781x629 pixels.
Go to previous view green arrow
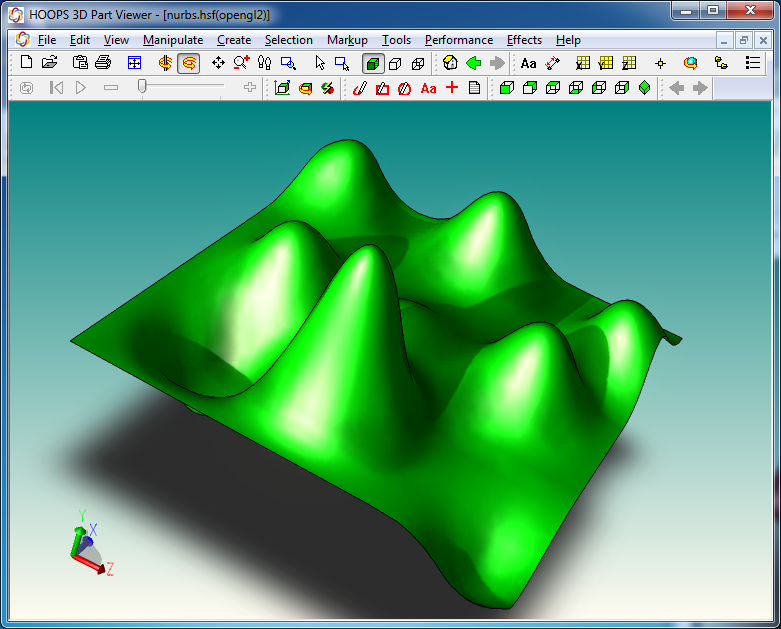474,63
